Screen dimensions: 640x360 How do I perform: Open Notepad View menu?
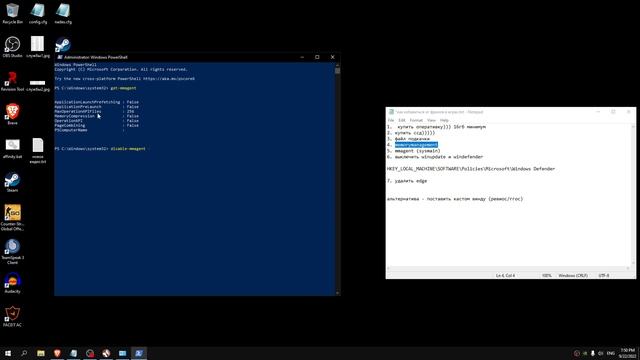point(431,120)
